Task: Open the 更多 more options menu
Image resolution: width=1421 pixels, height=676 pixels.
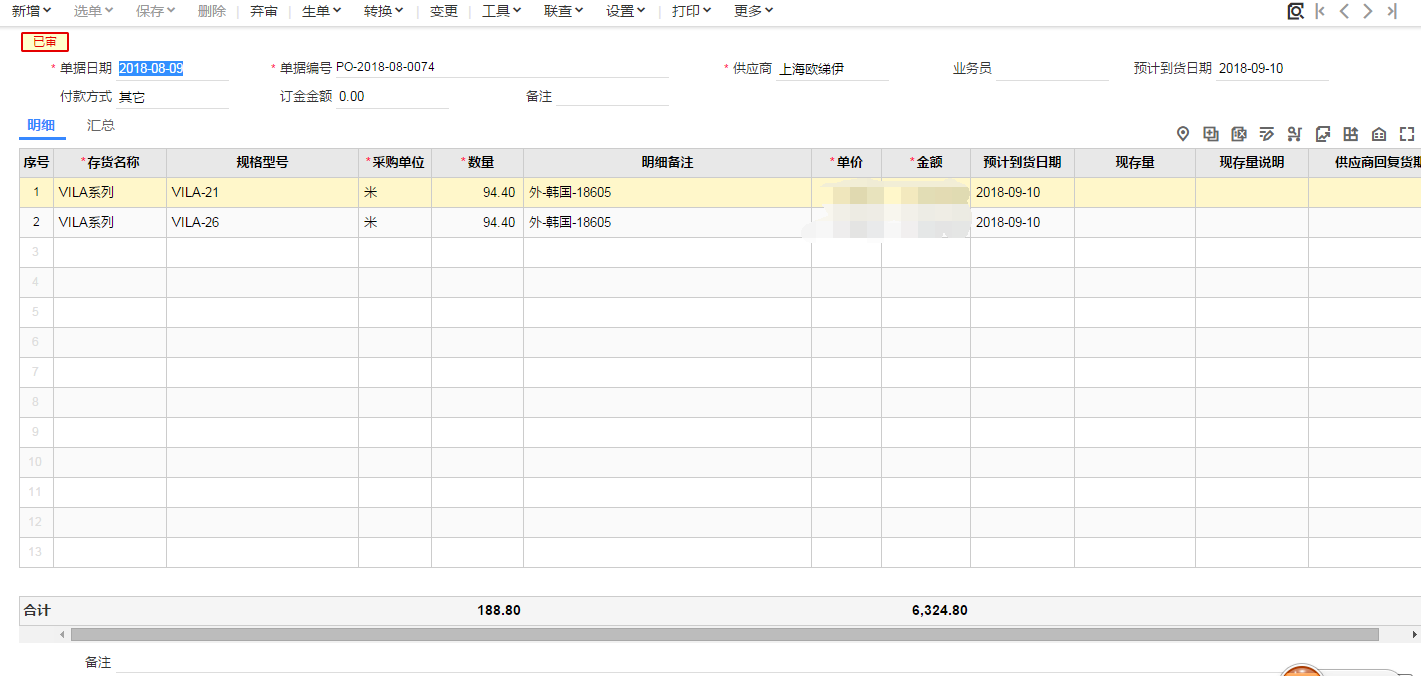Action: (x=753, y=11)
